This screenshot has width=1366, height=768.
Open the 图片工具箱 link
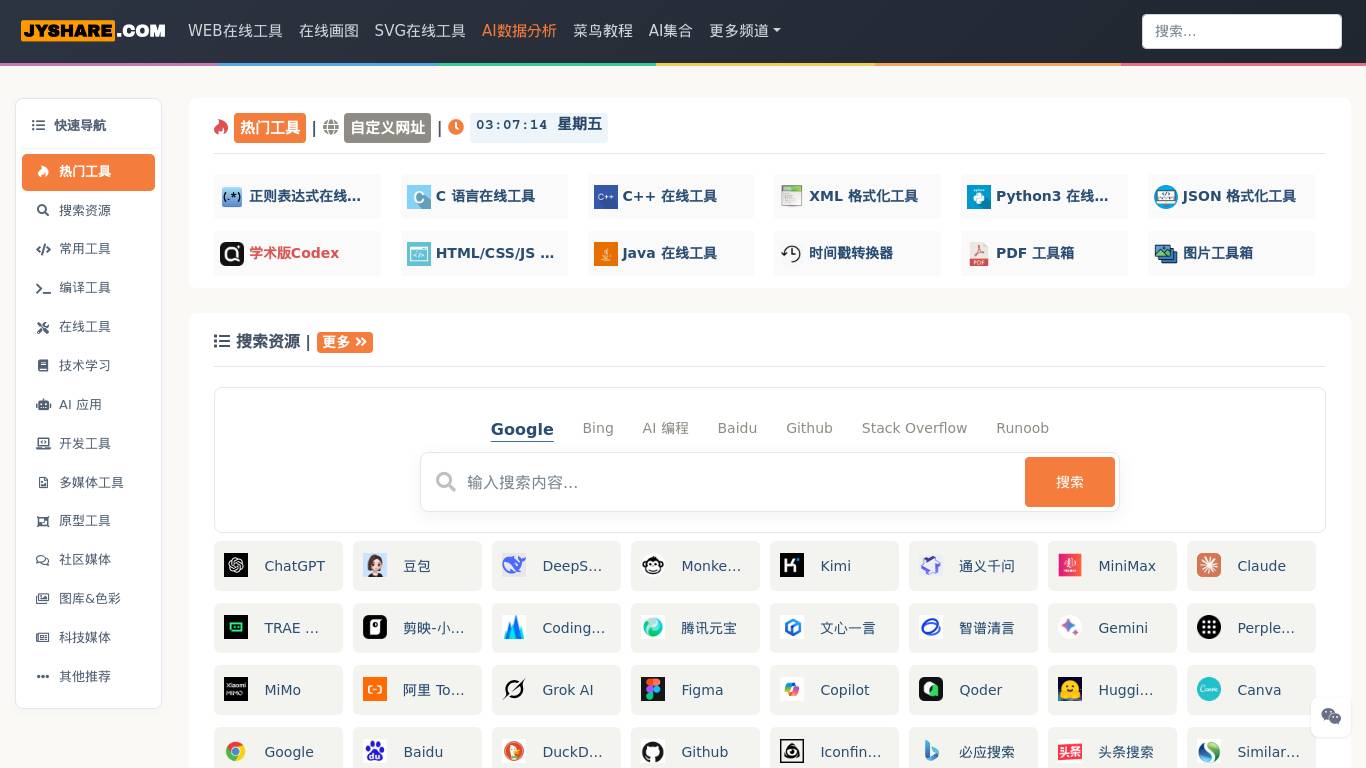coord(1231,253)
